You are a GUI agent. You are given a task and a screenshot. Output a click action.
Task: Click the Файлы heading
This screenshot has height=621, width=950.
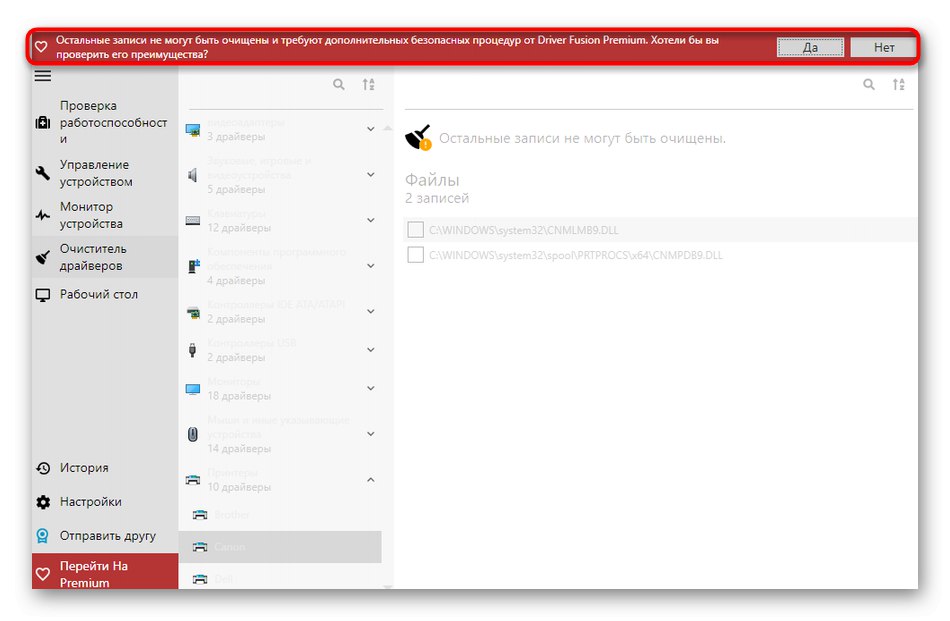pyautogui.click(x=432, y=180)
